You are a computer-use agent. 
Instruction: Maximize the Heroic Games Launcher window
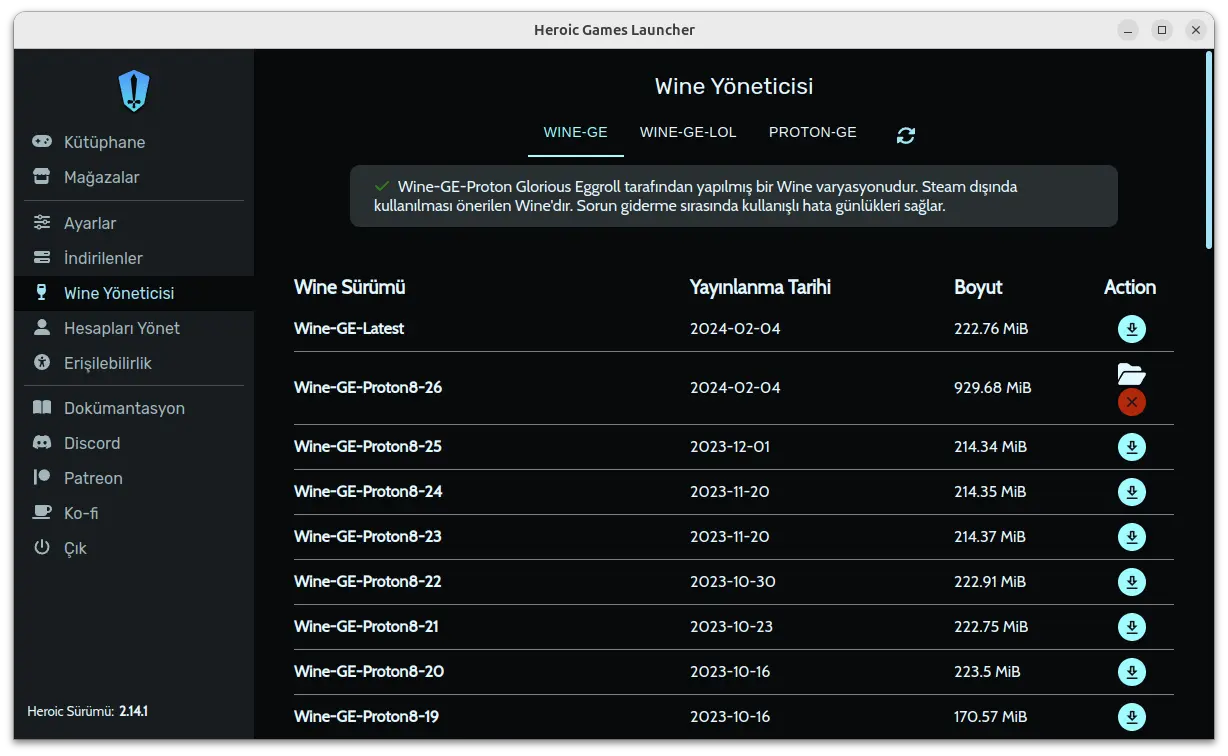point(1162,30)
